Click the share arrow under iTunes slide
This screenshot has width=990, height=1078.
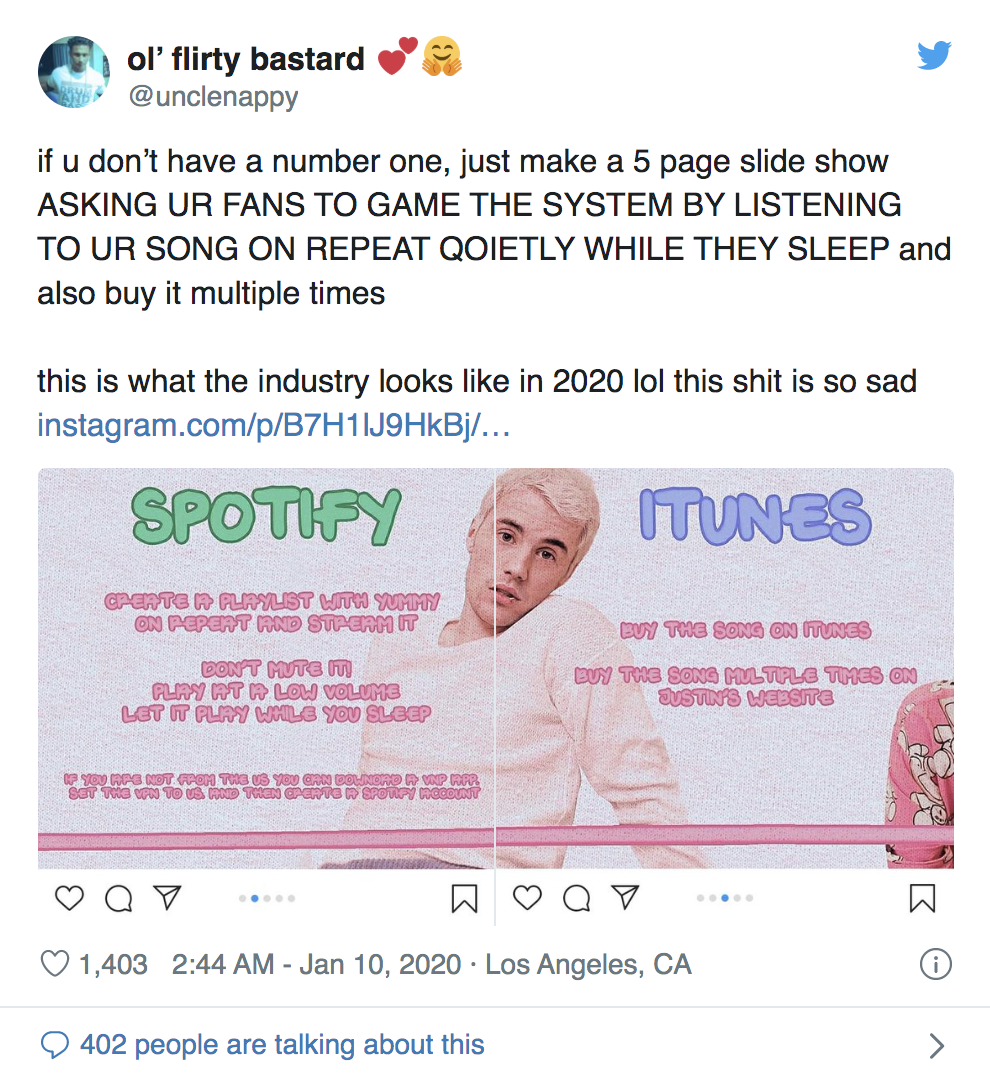624,898
